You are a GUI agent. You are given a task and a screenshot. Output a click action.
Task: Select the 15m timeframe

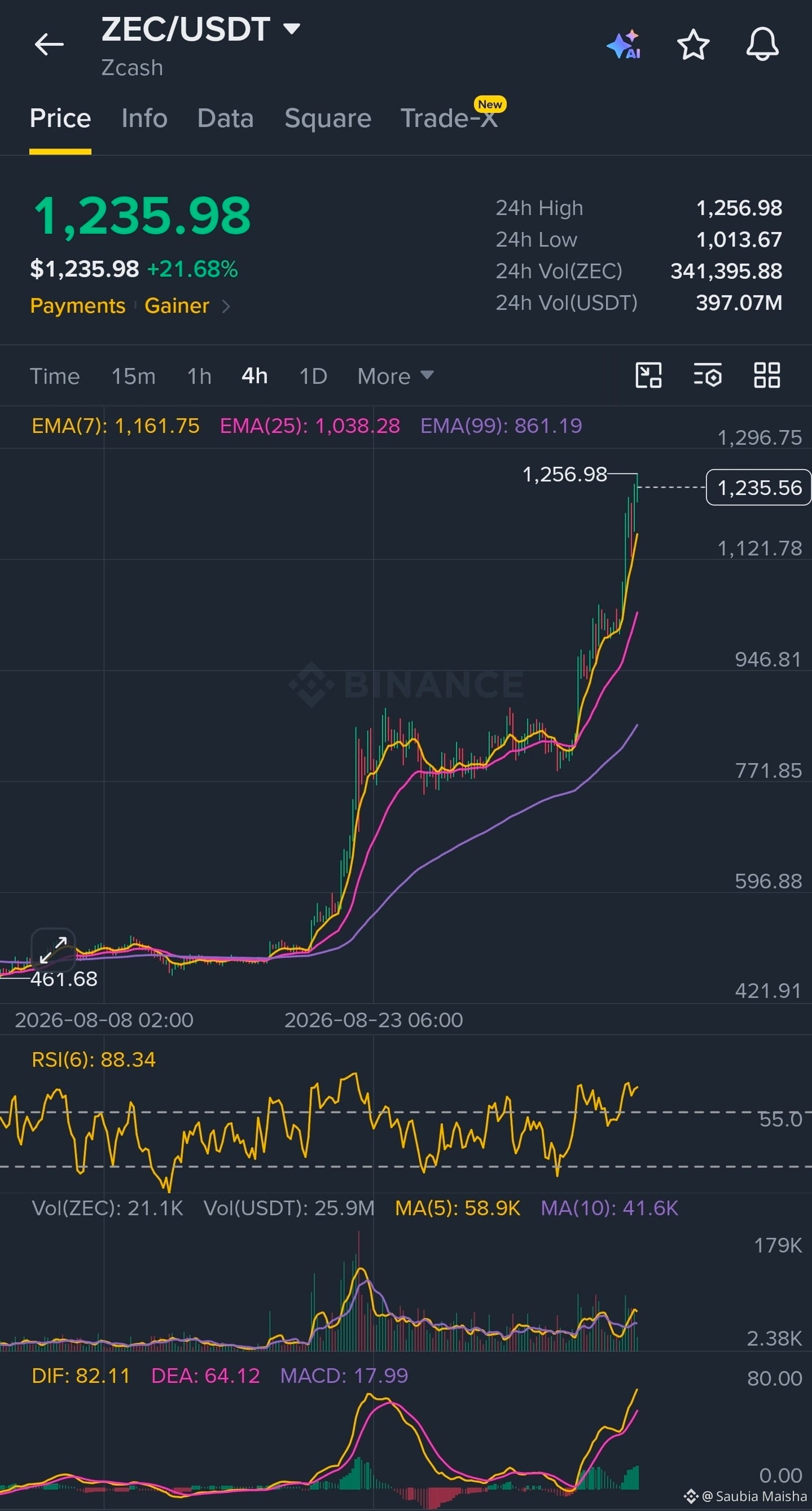(x=134, y=376)
